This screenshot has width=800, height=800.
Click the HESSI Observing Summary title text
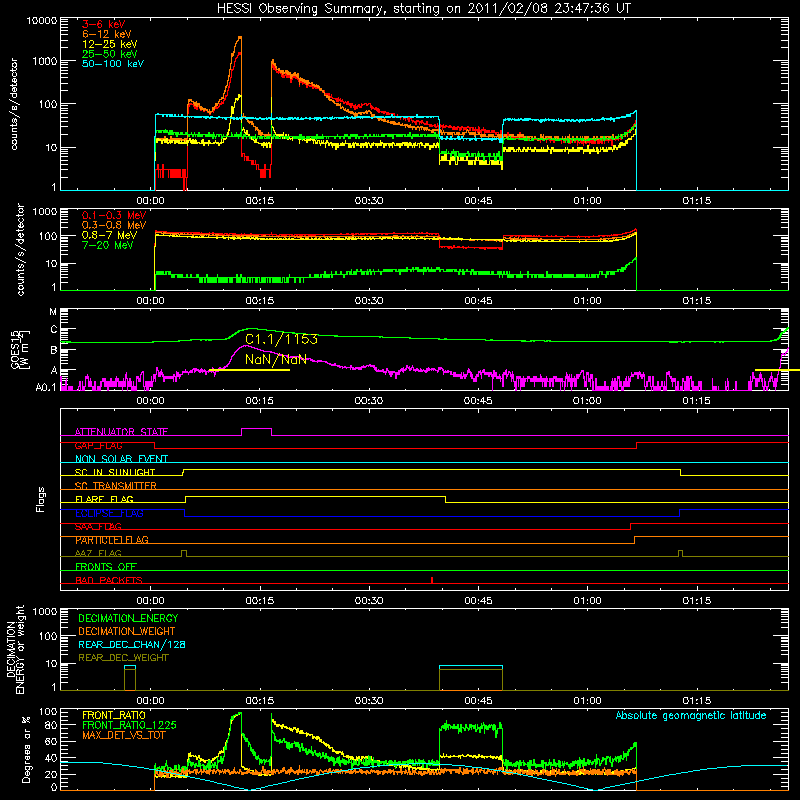tap(423, 9)
